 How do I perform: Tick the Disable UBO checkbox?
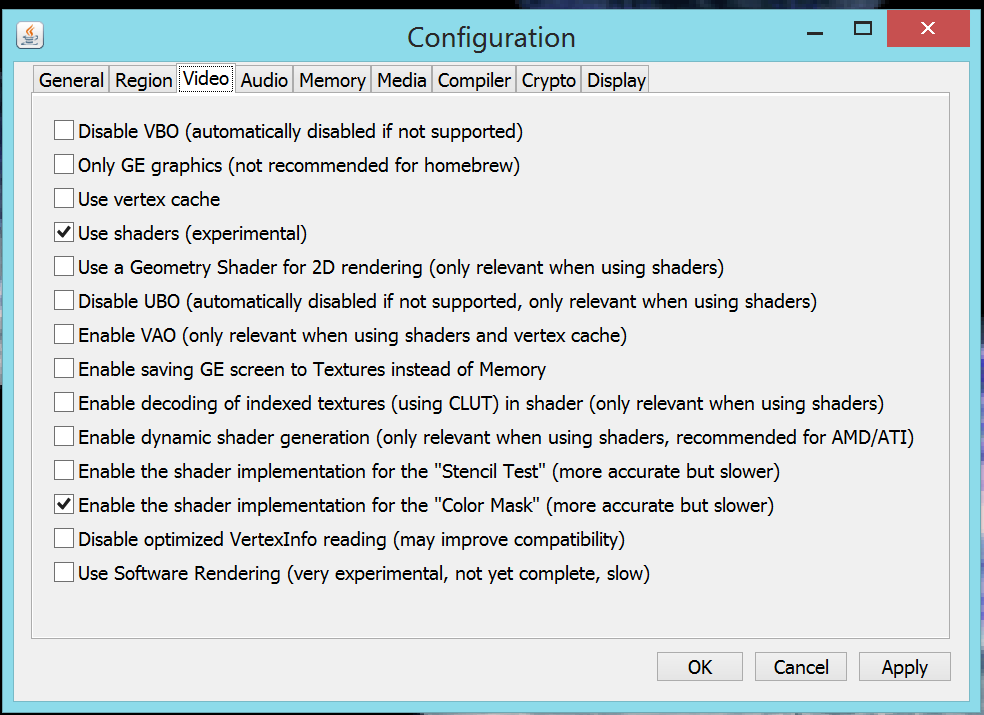coord(64,301)
